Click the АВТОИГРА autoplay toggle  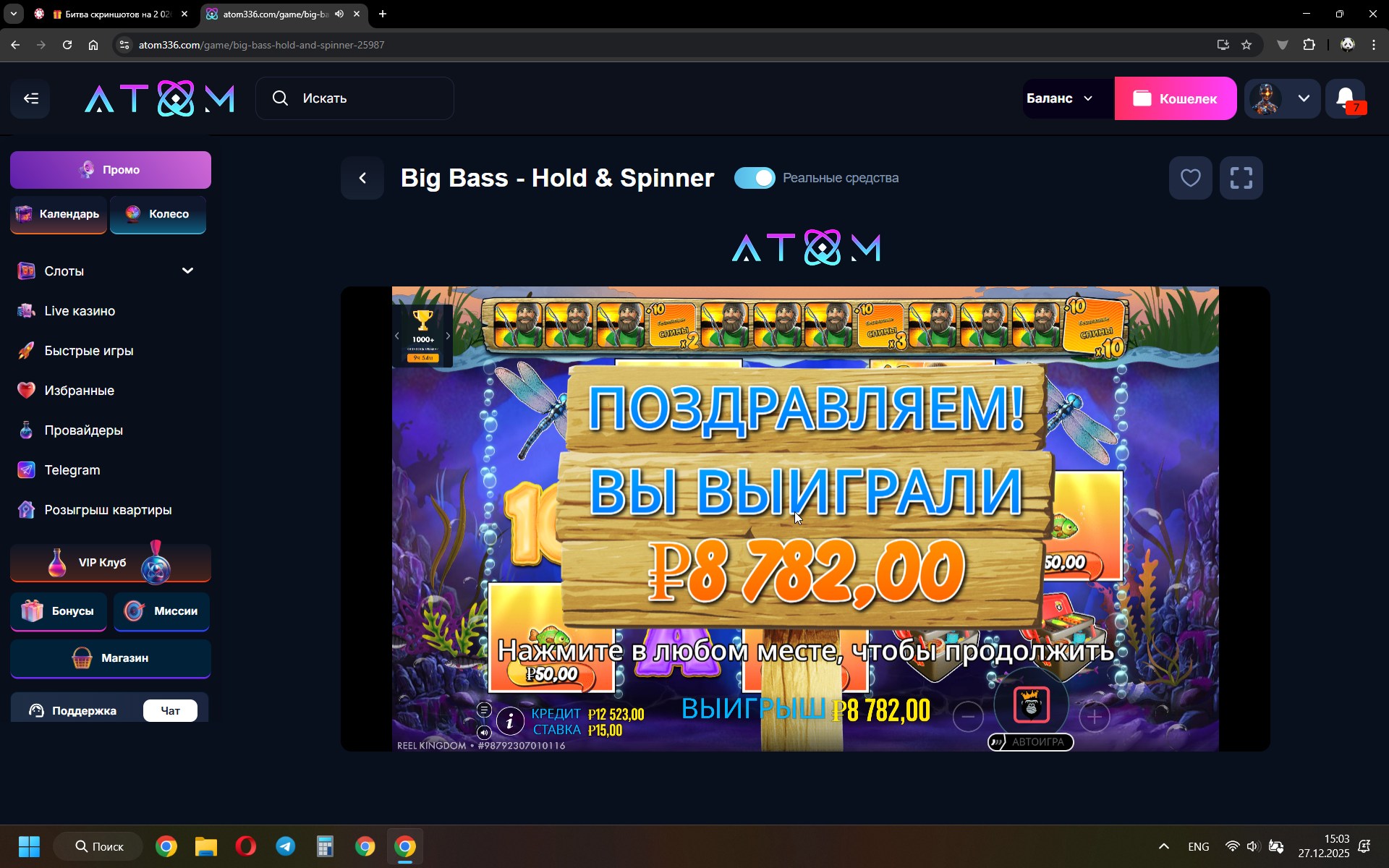point(1030,742)
